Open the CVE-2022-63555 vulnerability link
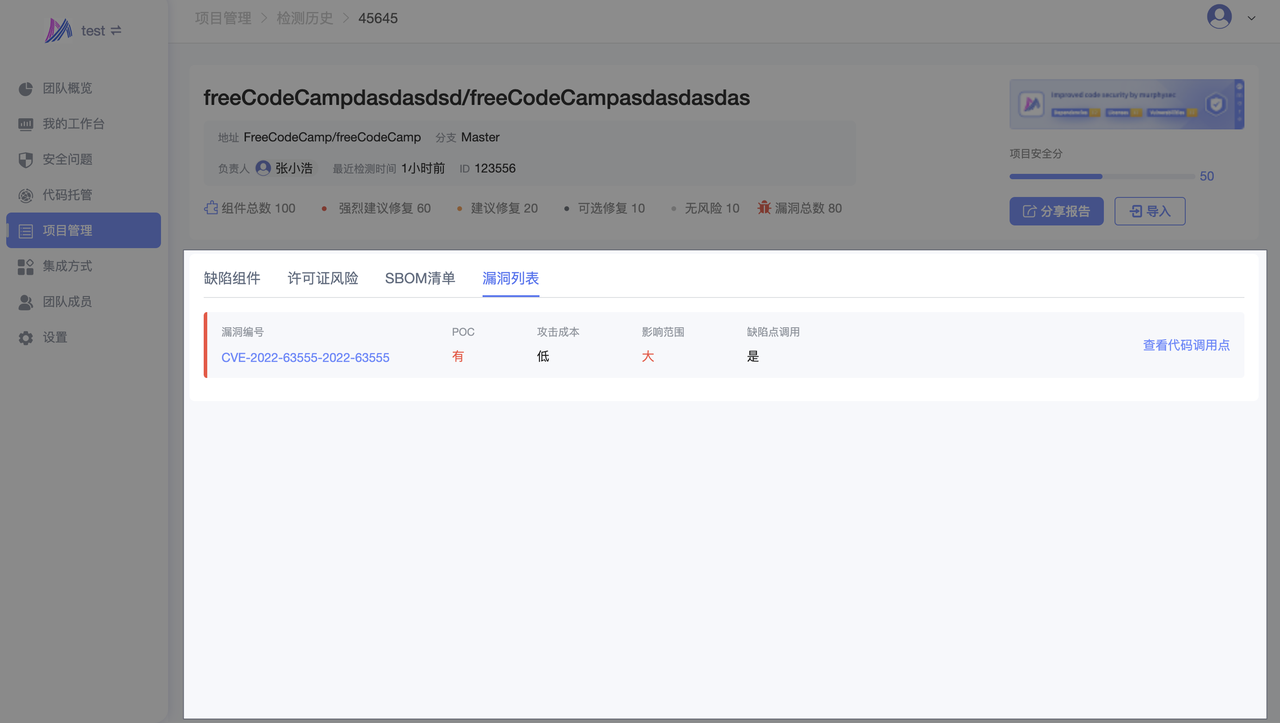The width and height of the screenshot is (1280, 723). click(x=305, y=357)
